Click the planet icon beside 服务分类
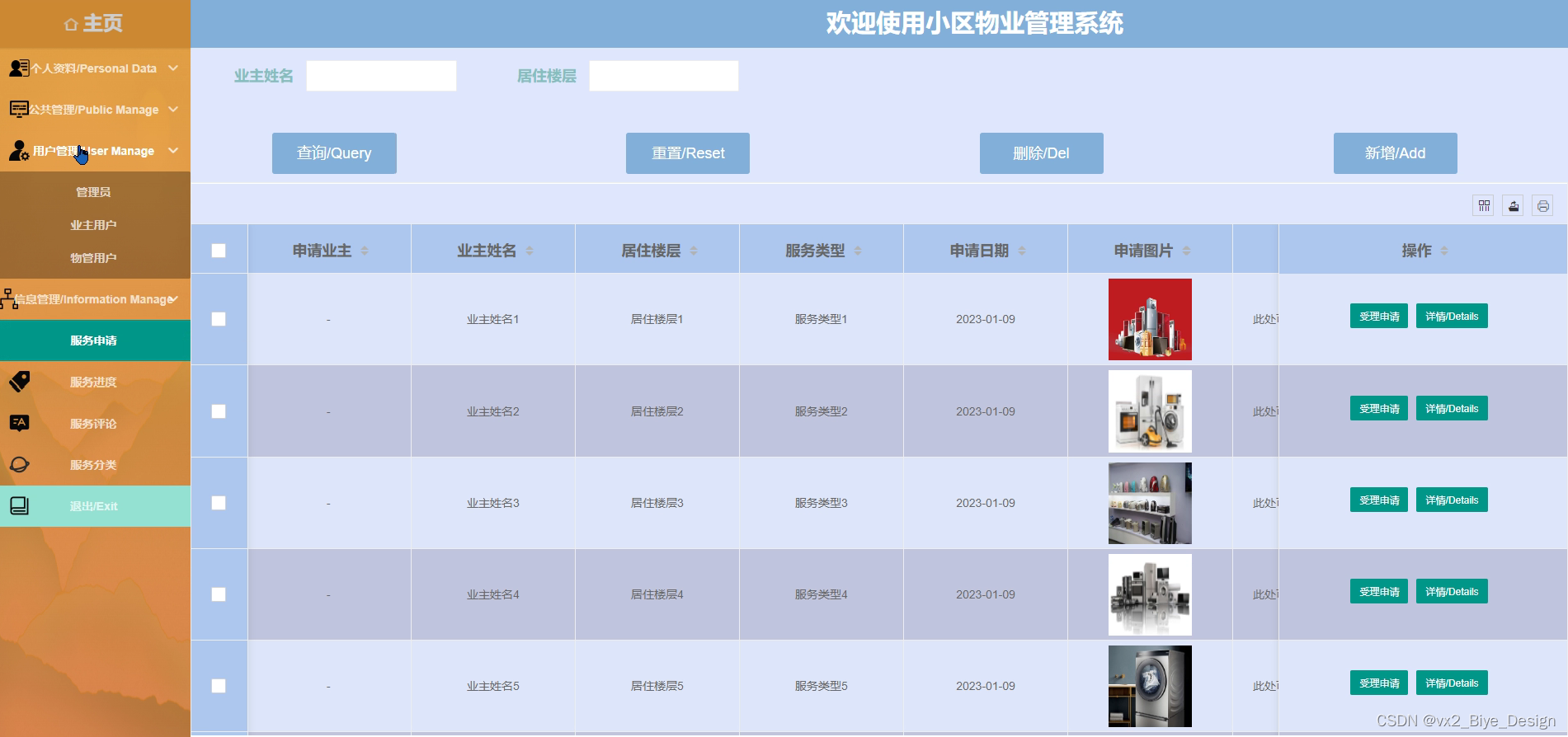The width and height of the screenshot is (1568, 737). point(19,464)
